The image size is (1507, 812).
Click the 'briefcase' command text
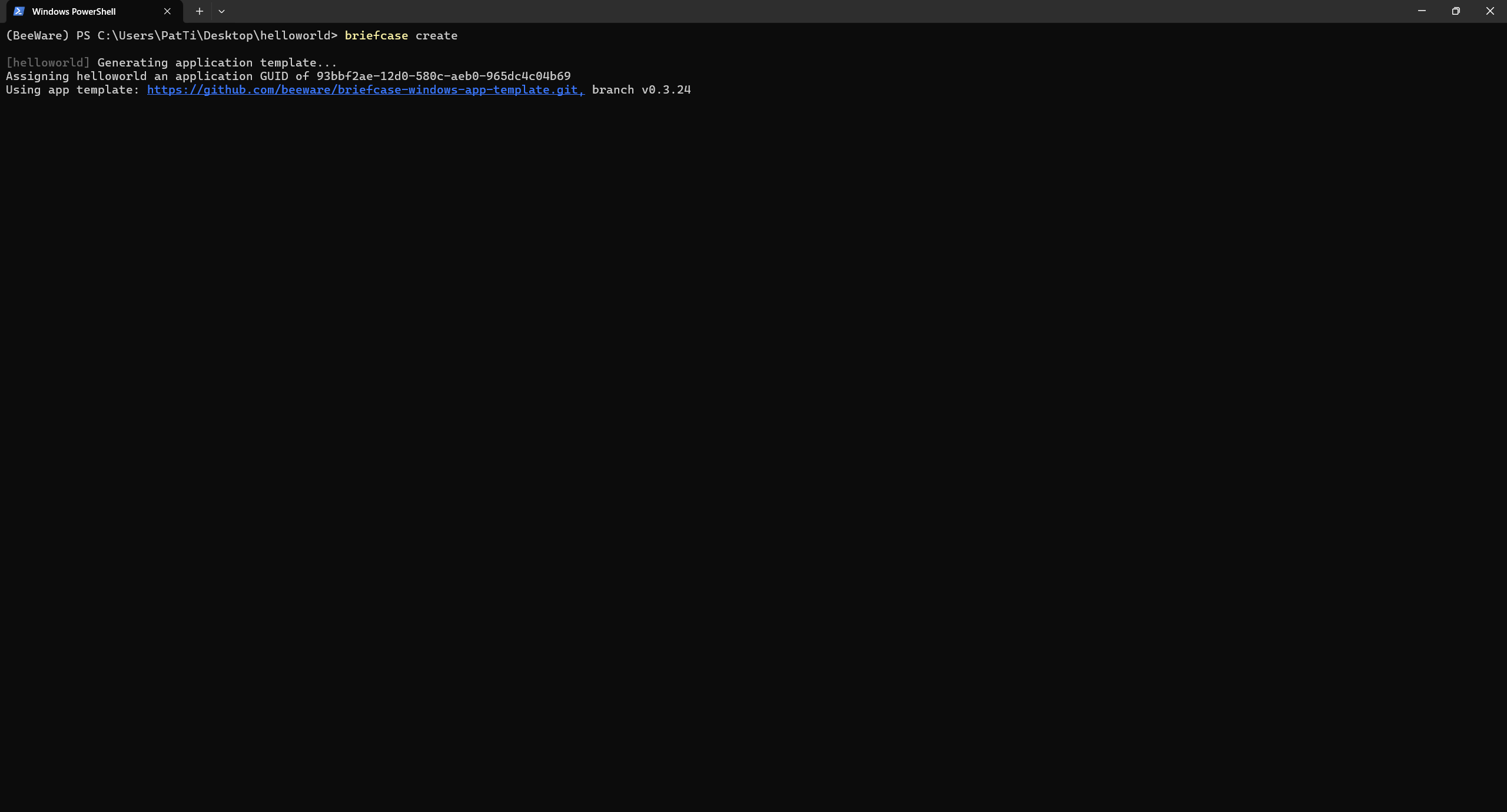click(376, 36)
